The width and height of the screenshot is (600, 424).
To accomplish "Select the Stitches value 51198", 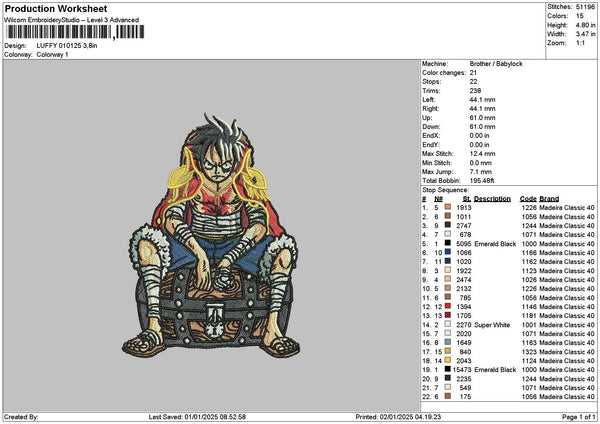I will click(585, 7).
